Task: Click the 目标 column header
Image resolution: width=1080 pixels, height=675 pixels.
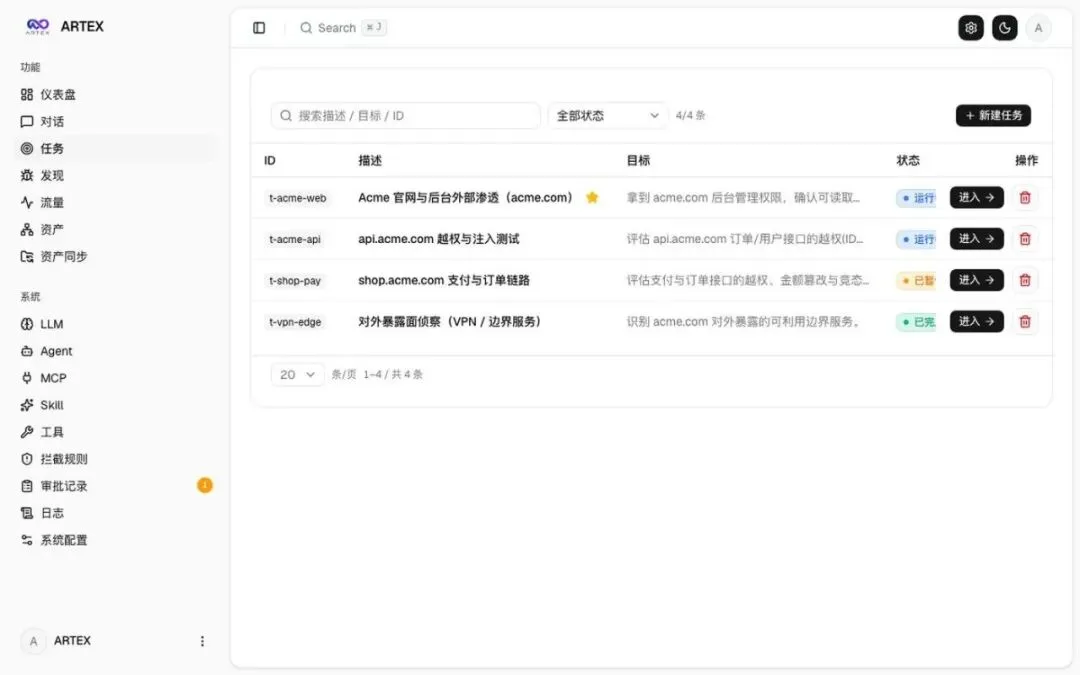Action: coord(638,160)
